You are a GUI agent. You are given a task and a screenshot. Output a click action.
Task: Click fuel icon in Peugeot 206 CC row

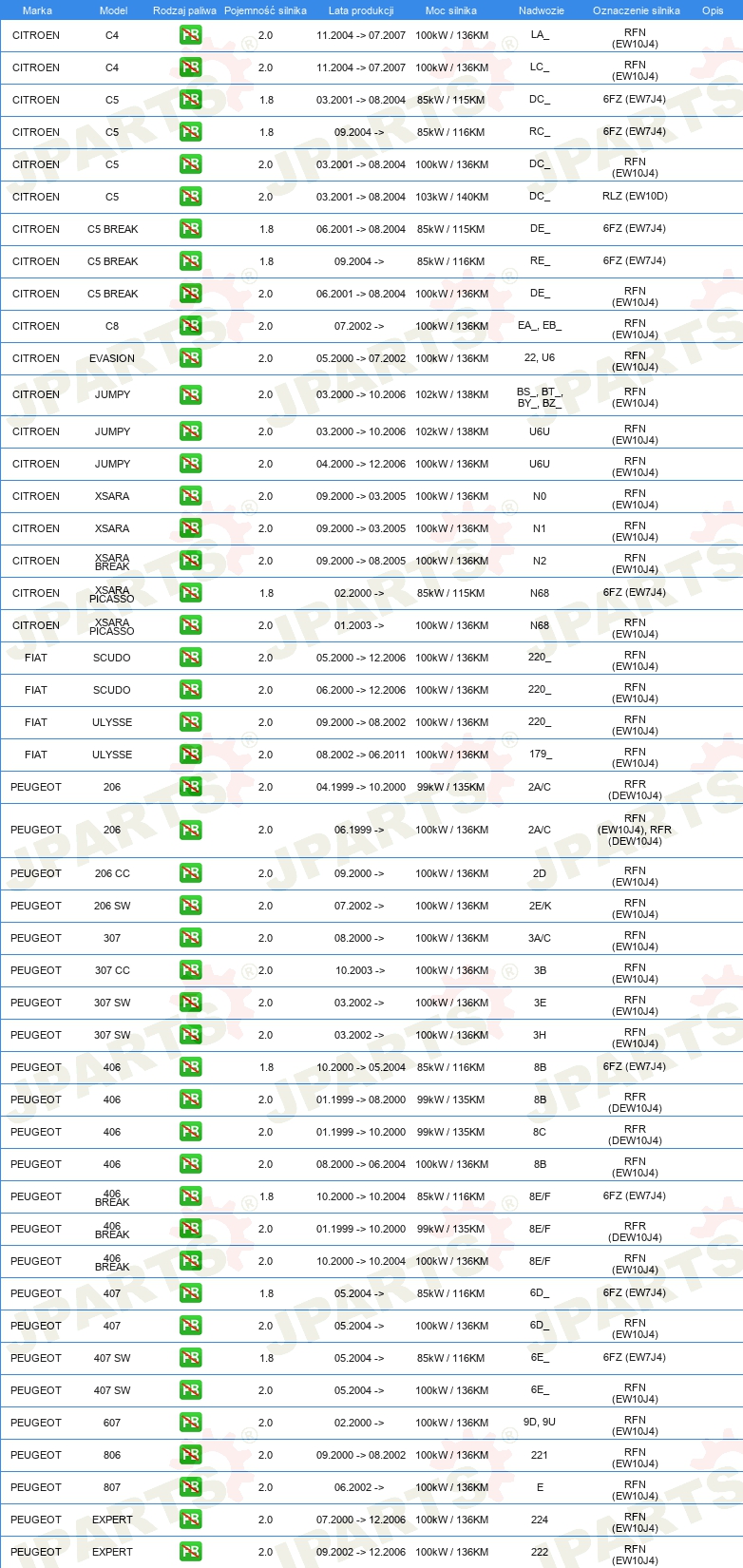click(x=191, y=873)
